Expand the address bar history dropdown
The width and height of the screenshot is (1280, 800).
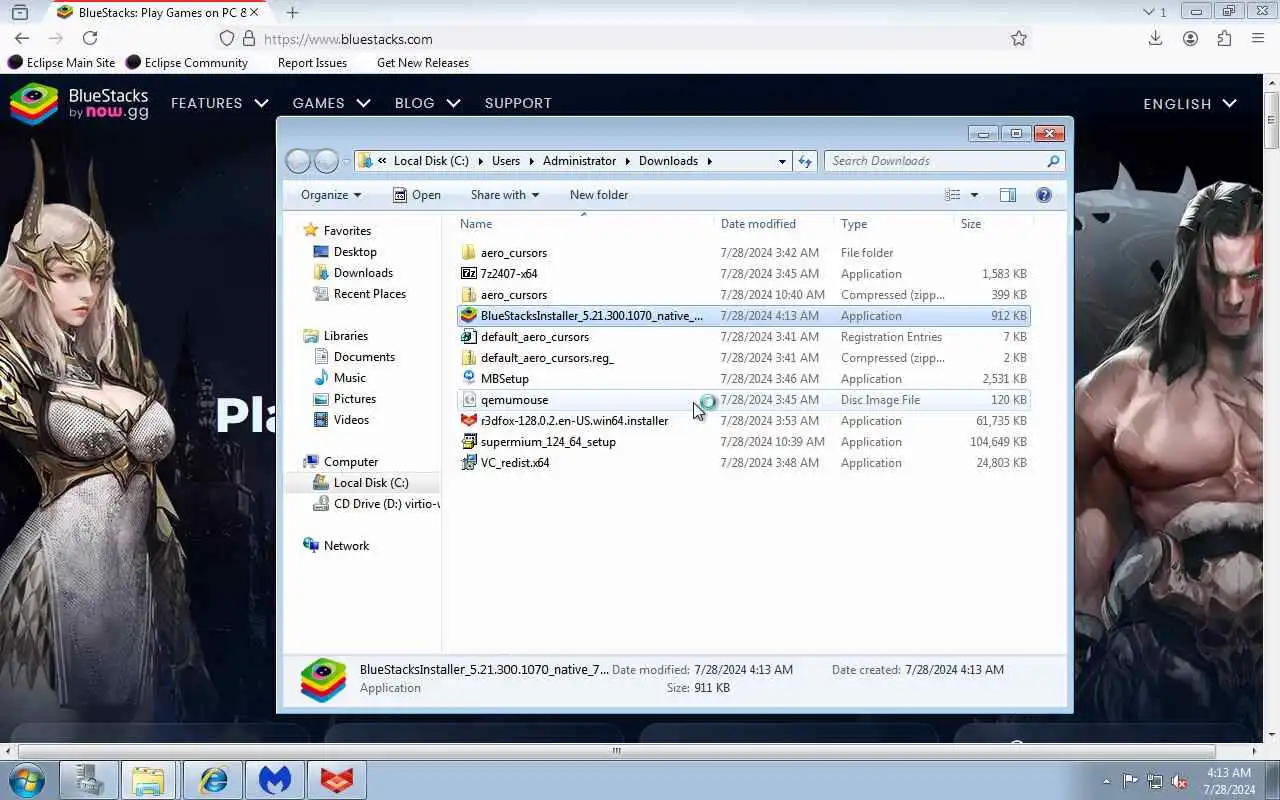pos(782,161)
